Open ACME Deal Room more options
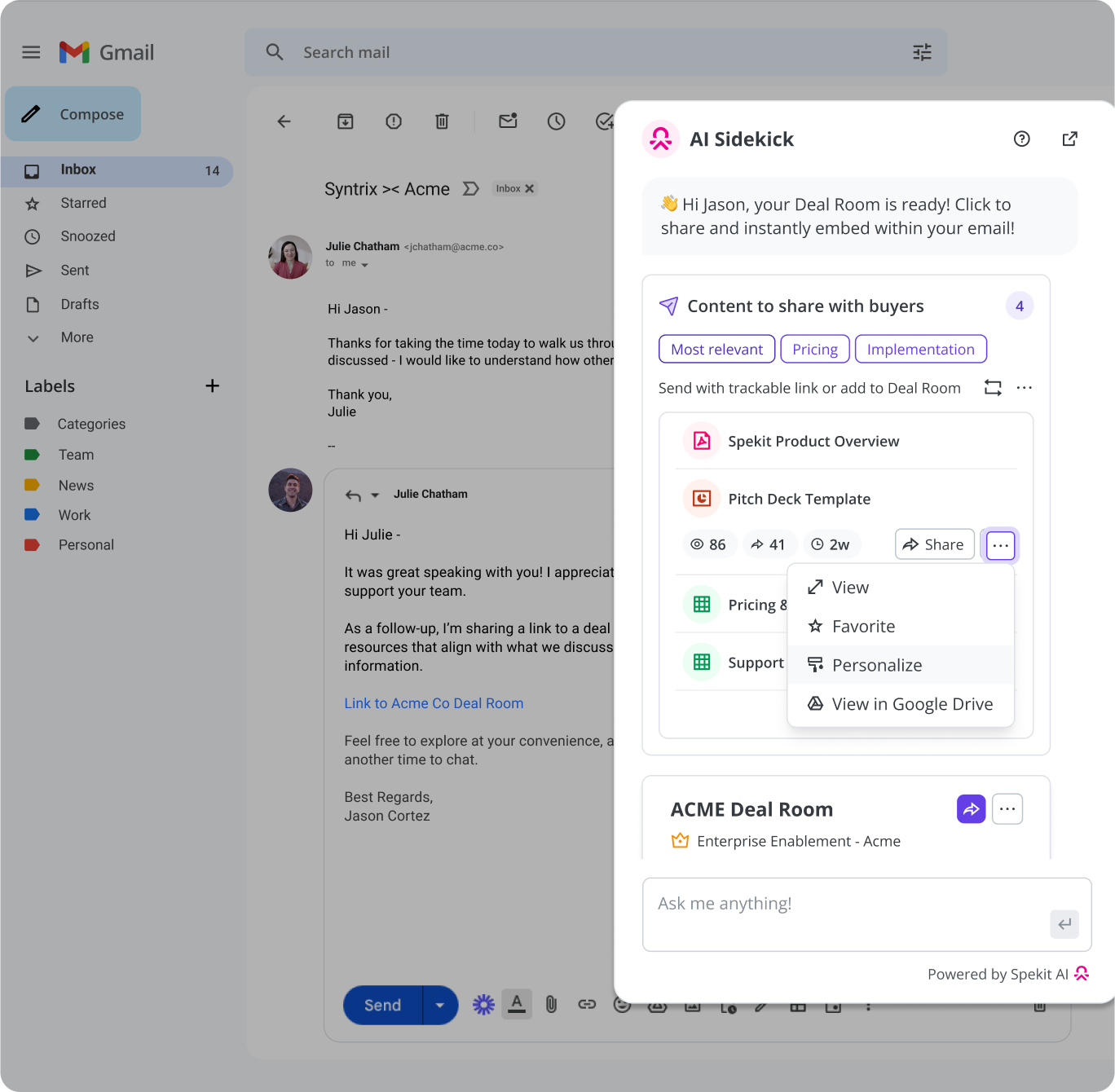Viewport: 1115px width, 1092px height. click(1007, 809)
